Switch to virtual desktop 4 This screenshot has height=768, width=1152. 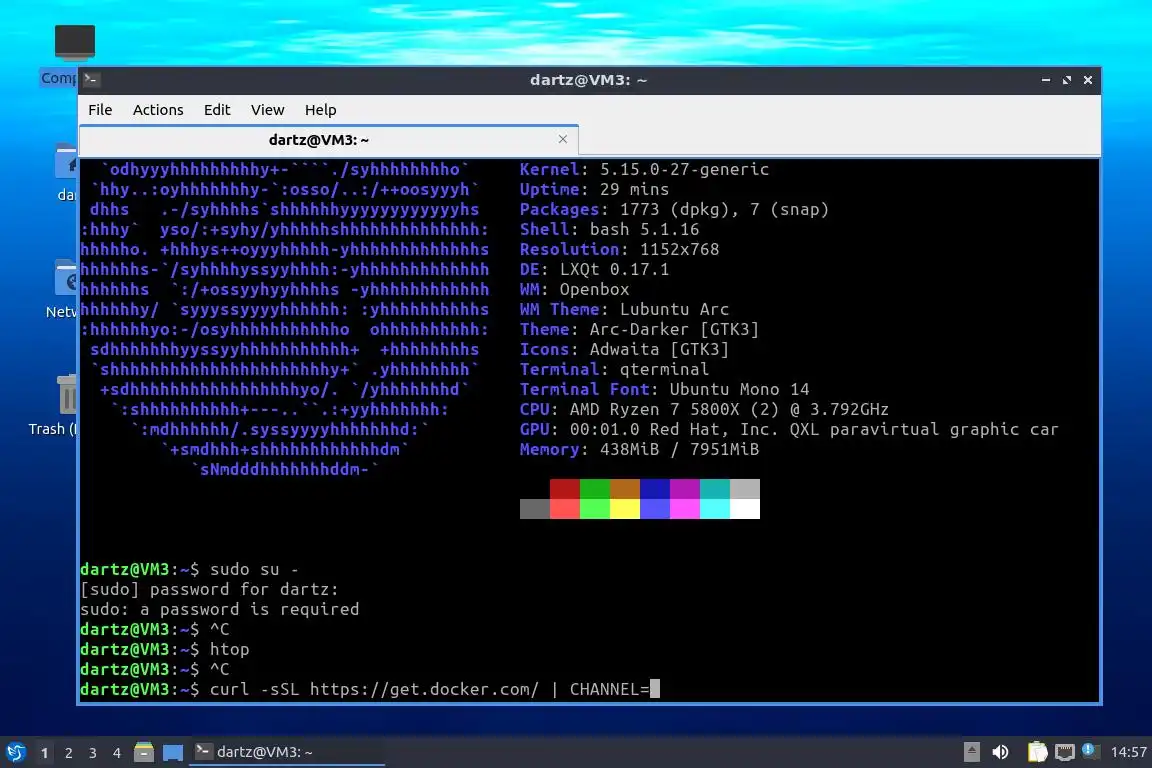click(x=117, y=753)
